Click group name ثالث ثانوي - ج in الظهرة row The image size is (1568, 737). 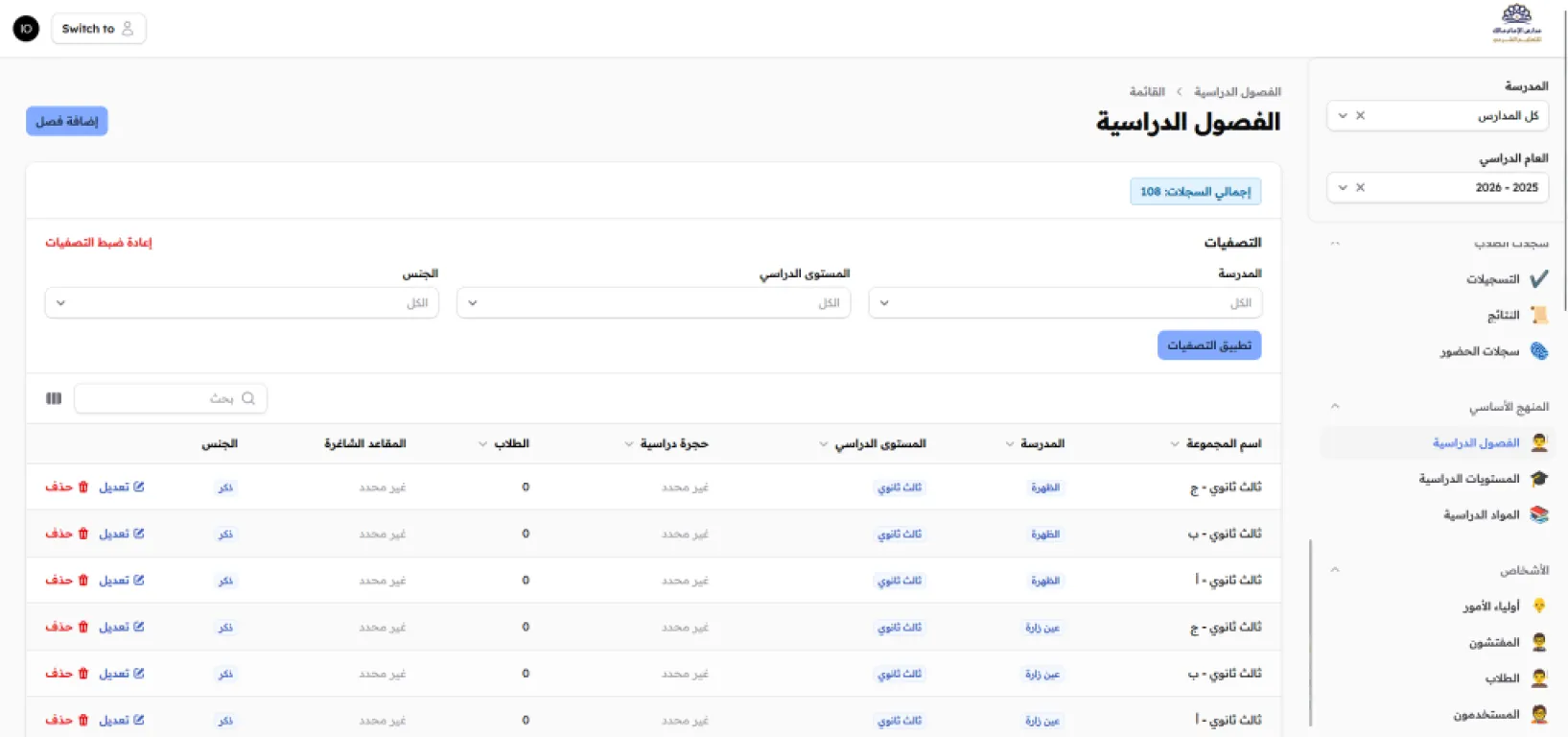(x=1226, y=487)
